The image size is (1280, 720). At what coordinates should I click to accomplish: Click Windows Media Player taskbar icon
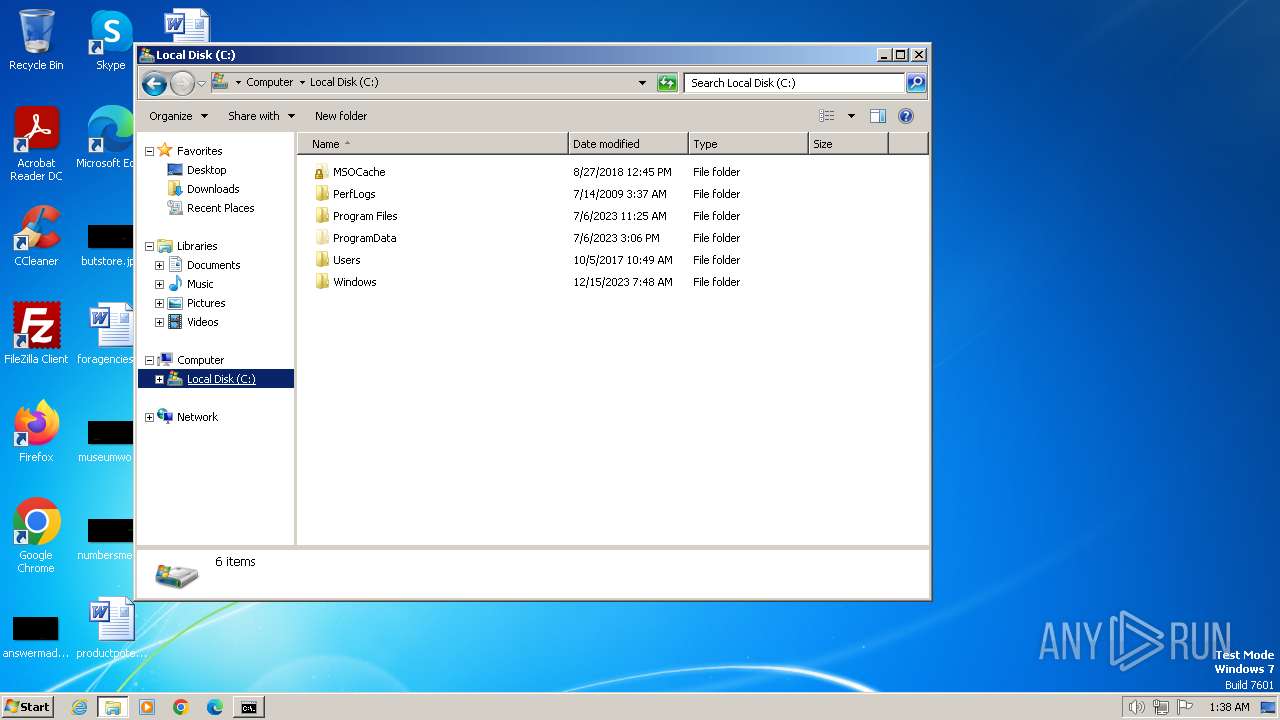(x=147, y=707)
